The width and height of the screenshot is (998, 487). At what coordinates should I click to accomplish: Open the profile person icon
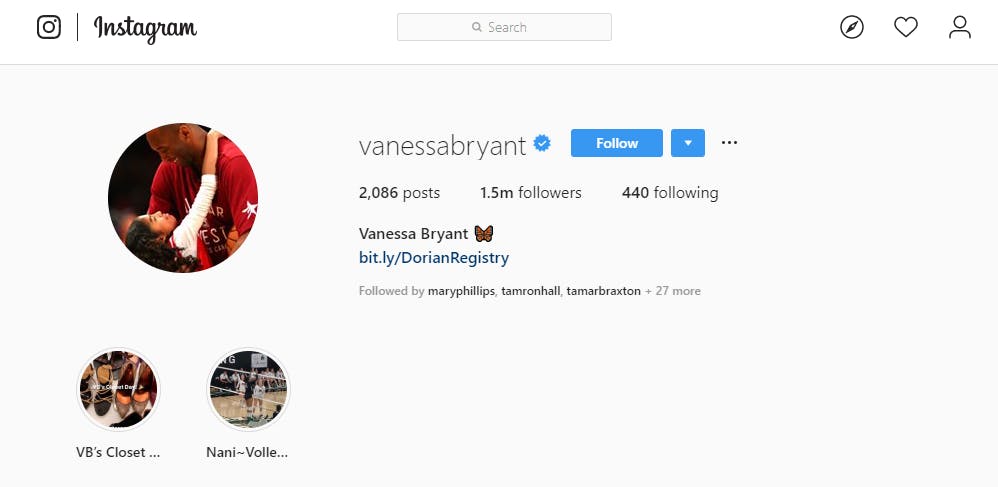coord(959,27)
